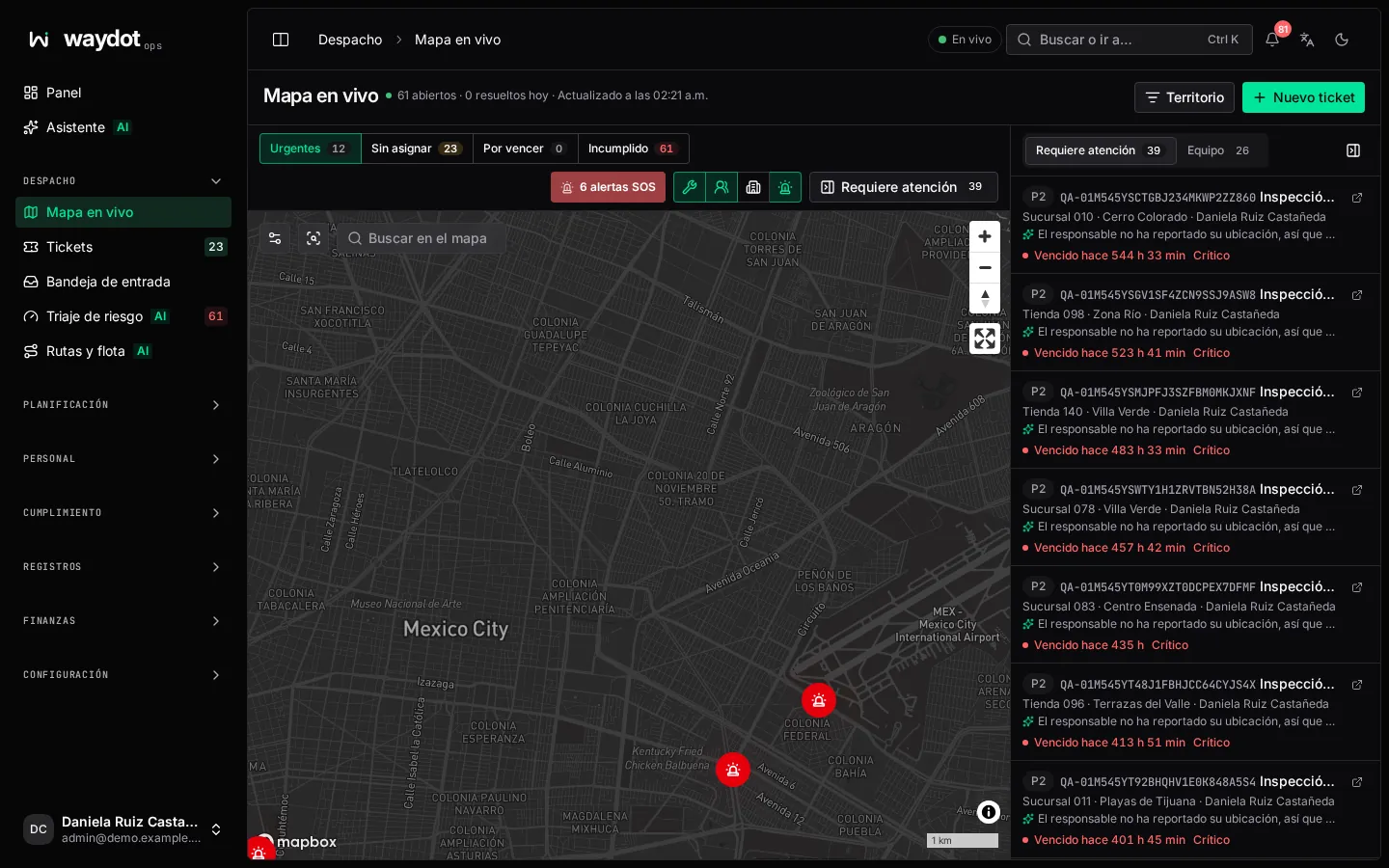Enter fullscreen map view

[985, 339]
